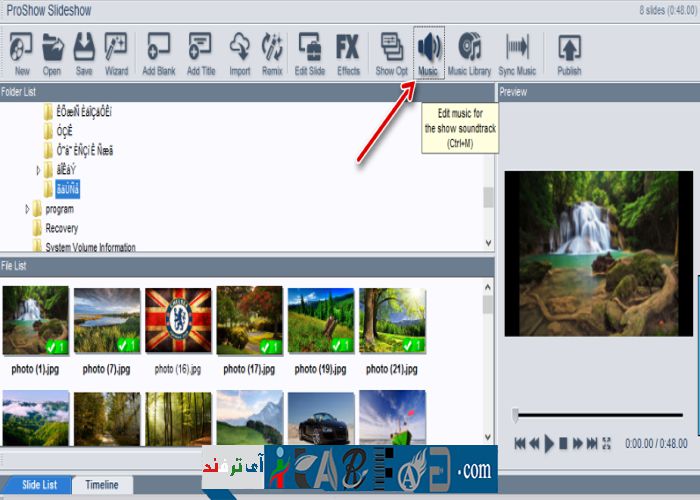This screenshot has height=500, width=700.
Task: Expand the subfolder above the highlighted folder
Action: coord(38,171)
